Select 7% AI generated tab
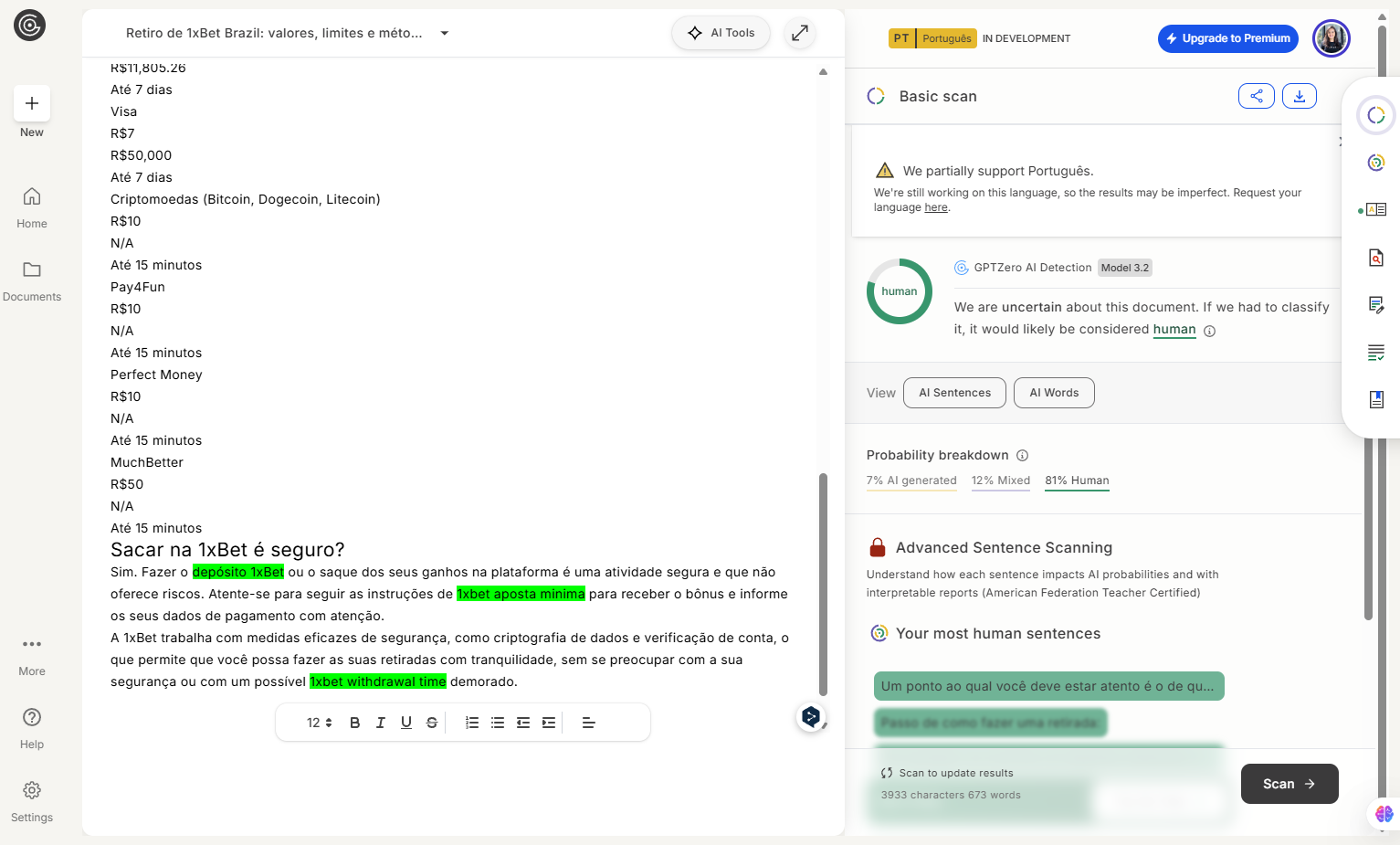Viewport: 1400px width, 845px height. tap(911, 481)
